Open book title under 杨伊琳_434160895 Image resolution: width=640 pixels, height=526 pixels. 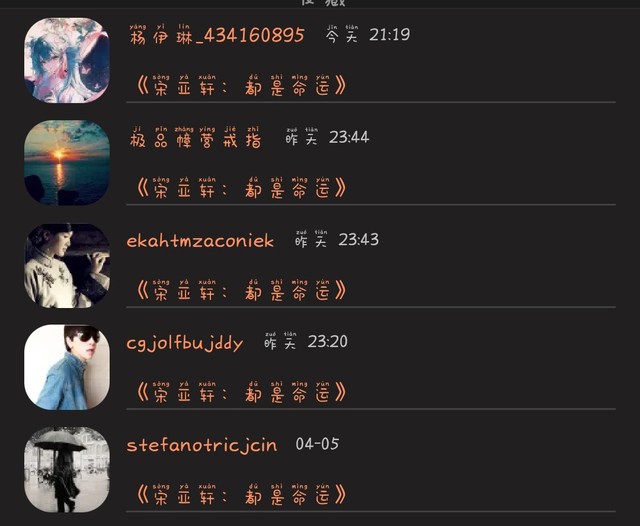tap(241, 85)
